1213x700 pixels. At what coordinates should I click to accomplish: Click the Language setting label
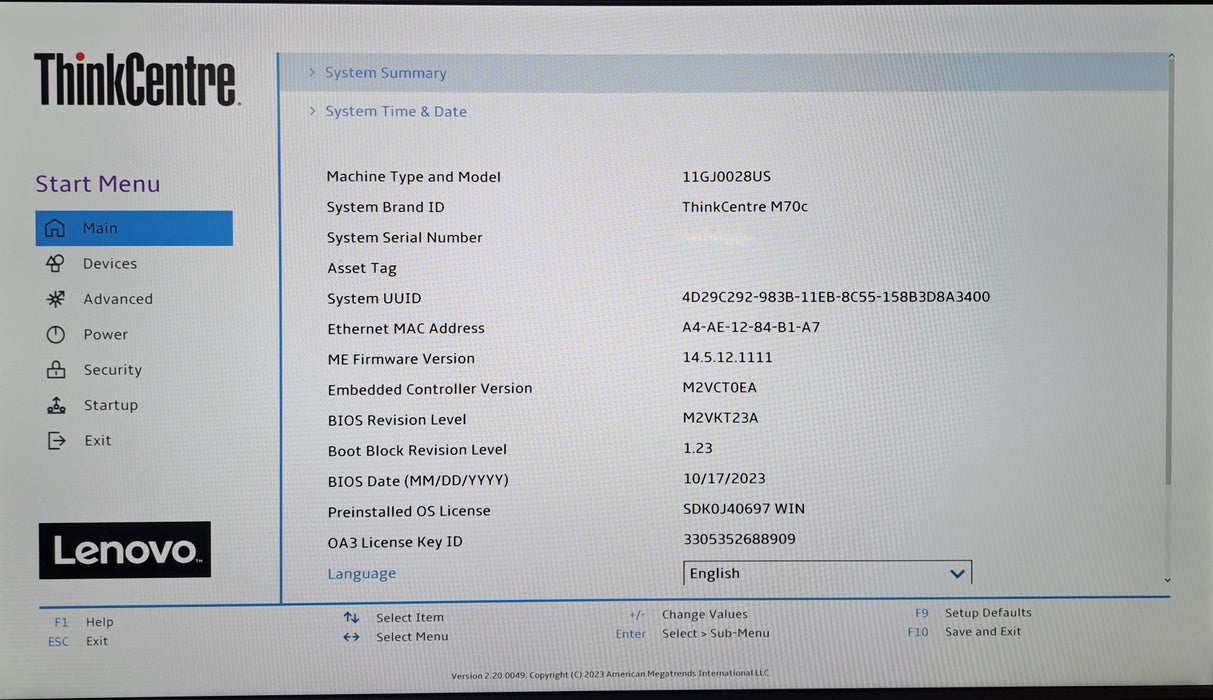(x=362, y=574)
